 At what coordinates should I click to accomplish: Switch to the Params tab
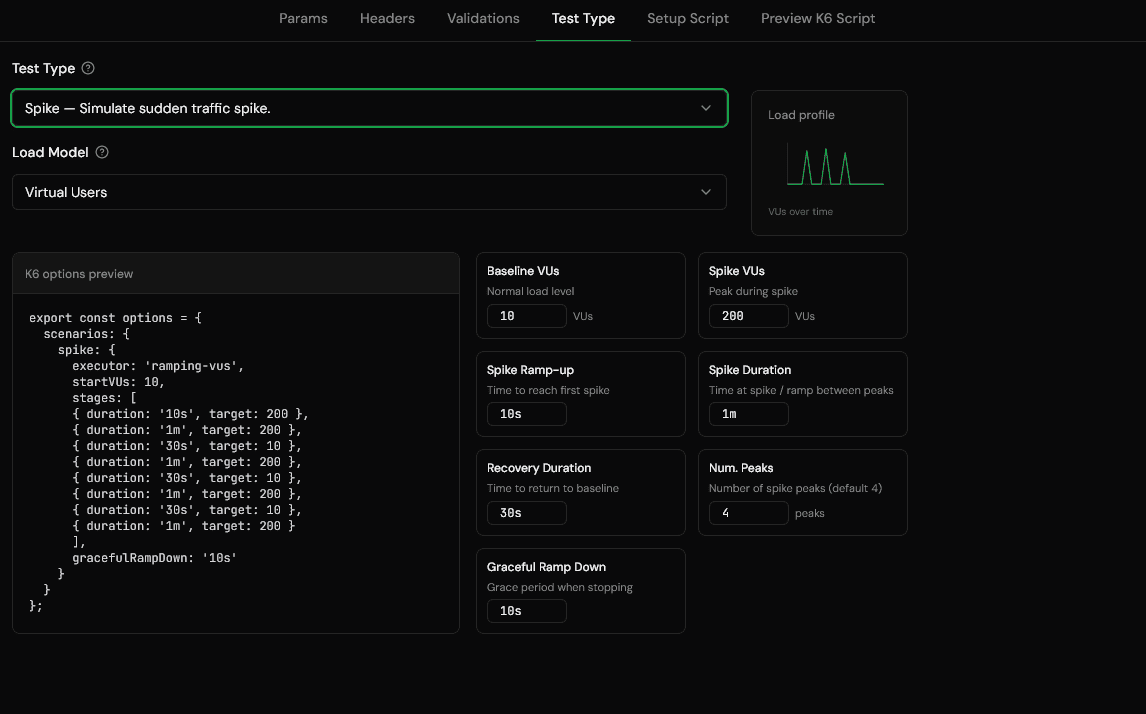click(x=303, y=18)
